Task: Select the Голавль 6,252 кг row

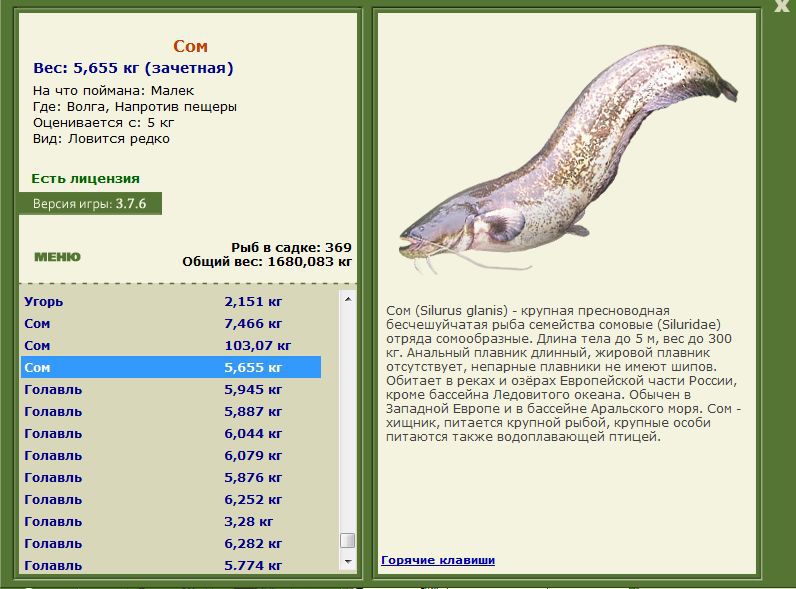Action: [171, 500]
